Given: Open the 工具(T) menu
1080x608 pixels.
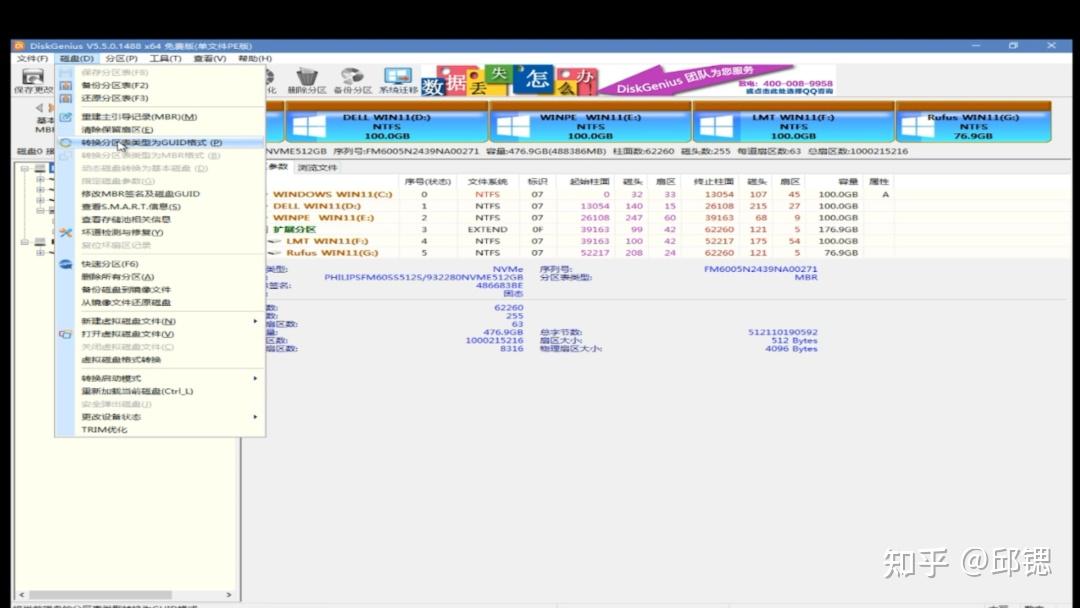Looking at the screenshot, I should point(165,59).
